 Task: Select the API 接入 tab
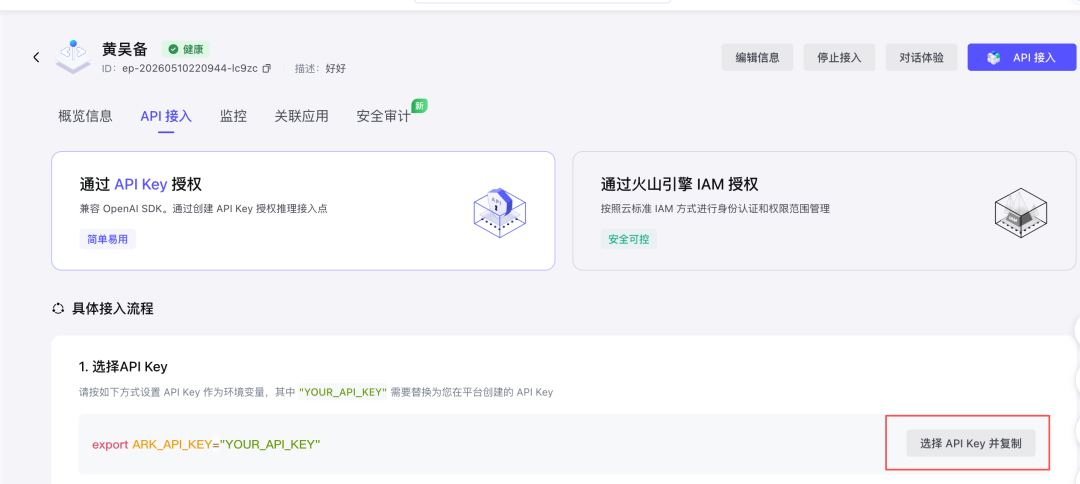[166, 116]
